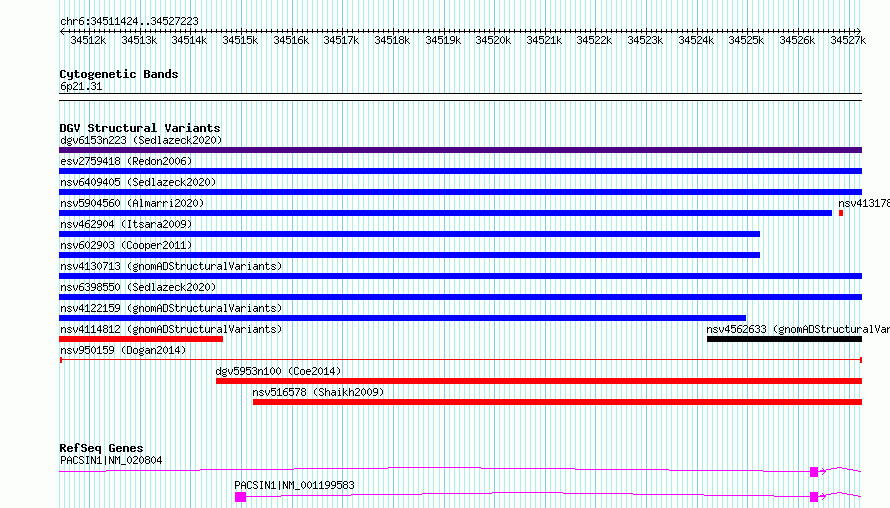Select nsv4130713 (gnomADStructuralVariants) label
Image resolution: width=890 pixels, height=508 pixels.
[x=171, y=266]
